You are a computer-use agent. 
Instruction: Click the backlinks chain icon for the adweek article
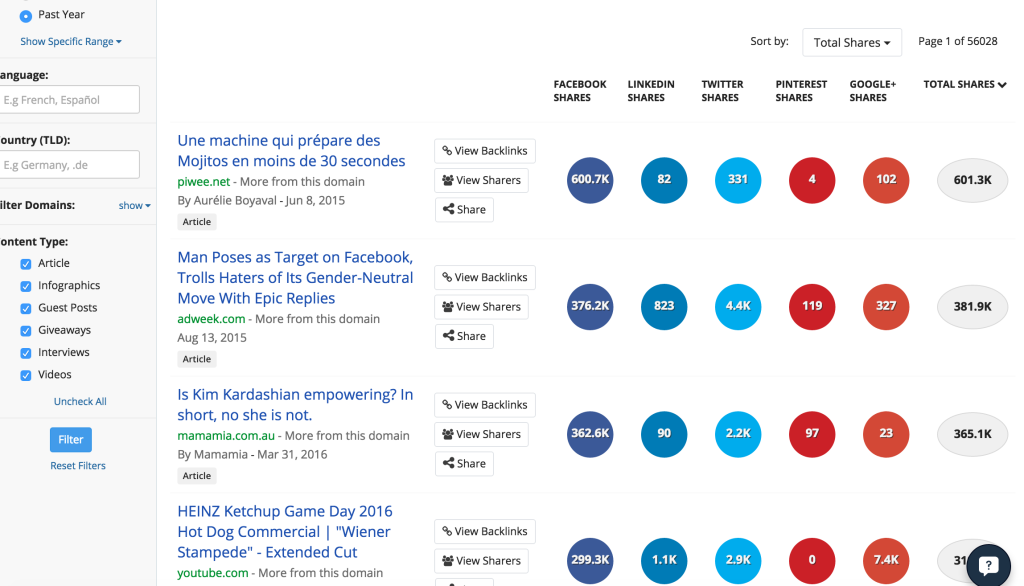click(445, 277)
